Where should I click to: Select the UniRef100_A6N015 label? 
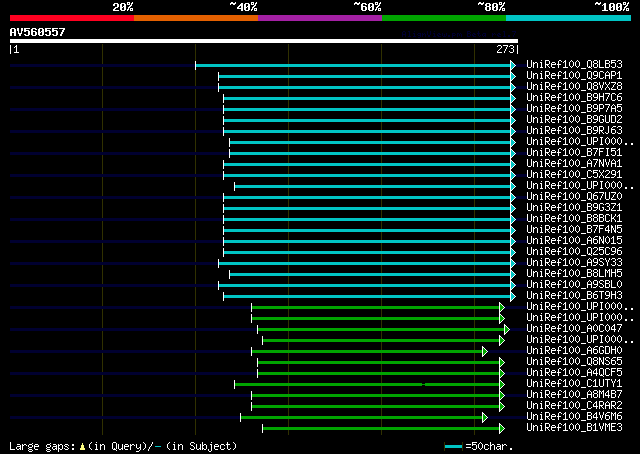pyautogui.click(x=574, y=241)
